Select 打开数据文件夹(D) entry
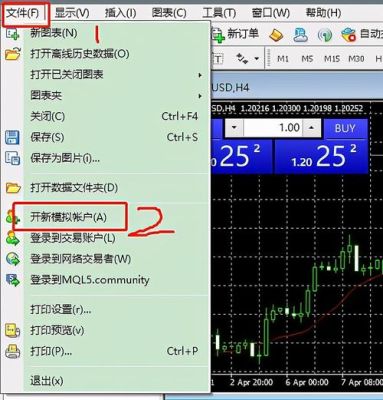 [x=117, y=188]
